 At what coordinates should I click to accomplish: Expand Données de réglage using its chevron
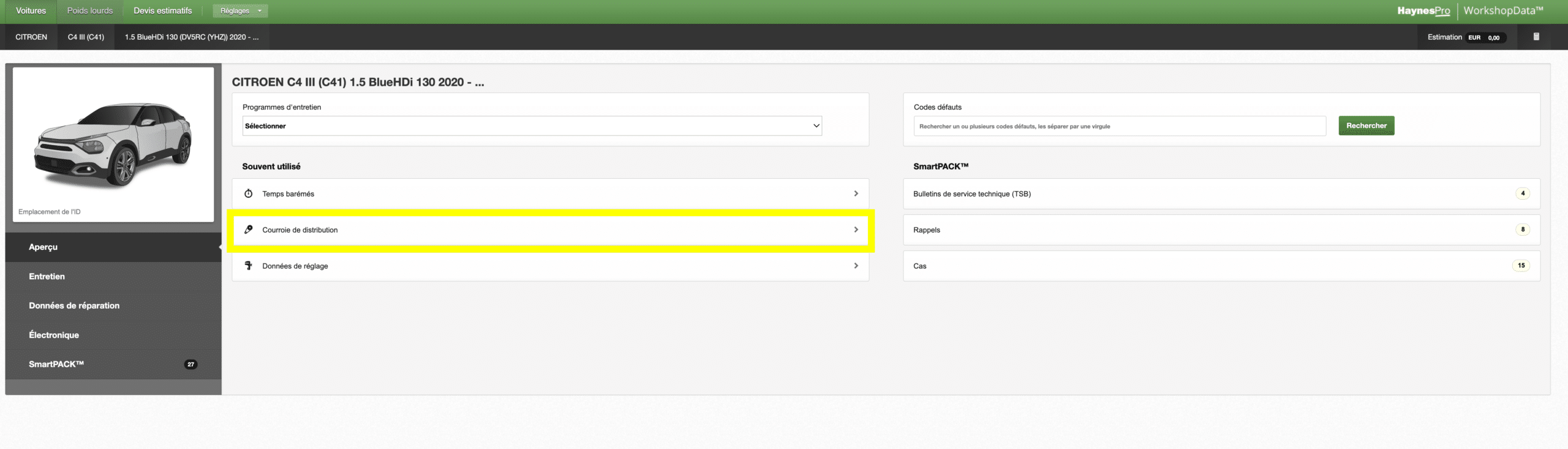point(856,266)
